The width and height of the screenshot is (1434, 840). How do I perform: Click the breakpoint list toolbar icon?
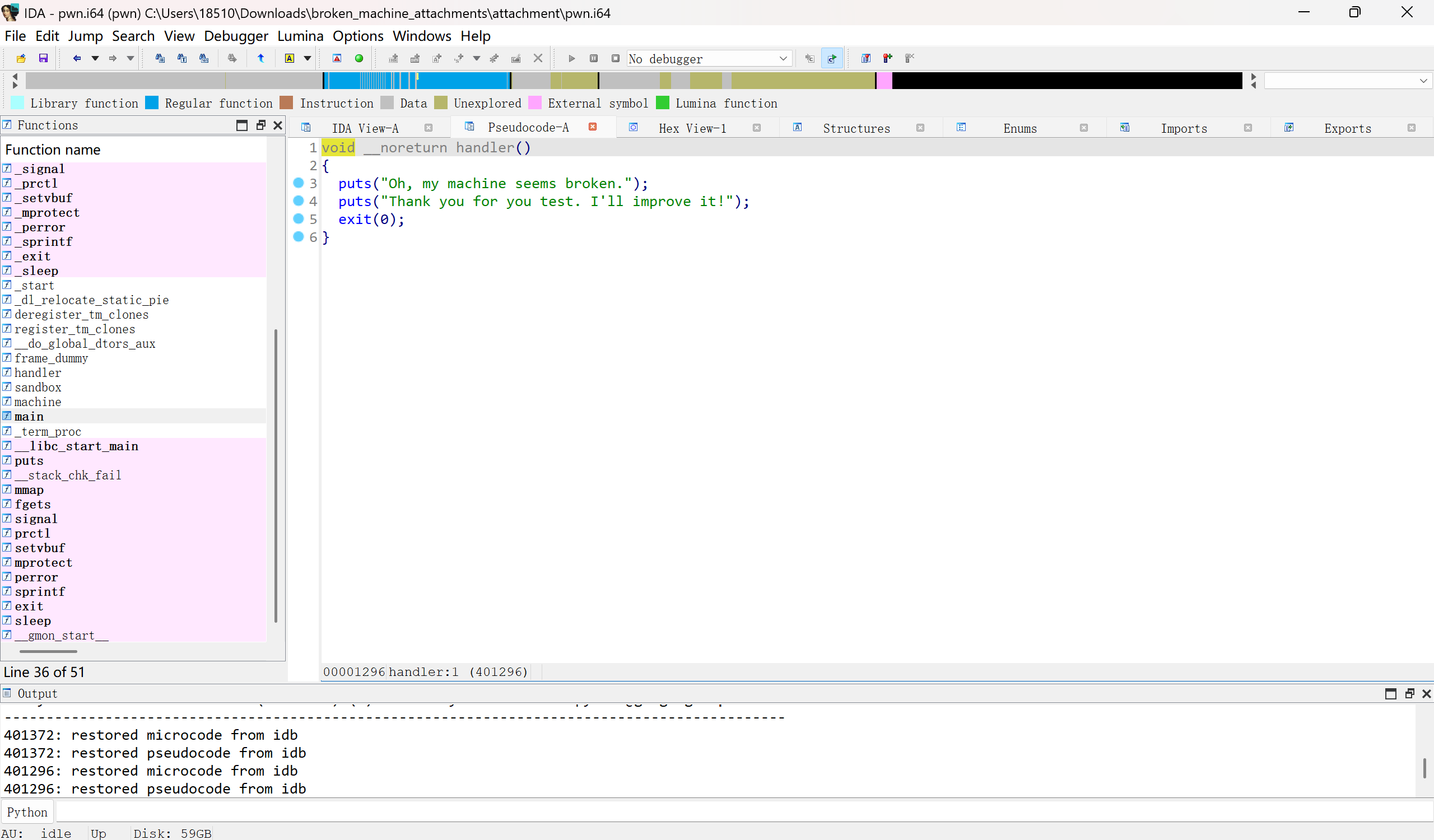(866, 58)
